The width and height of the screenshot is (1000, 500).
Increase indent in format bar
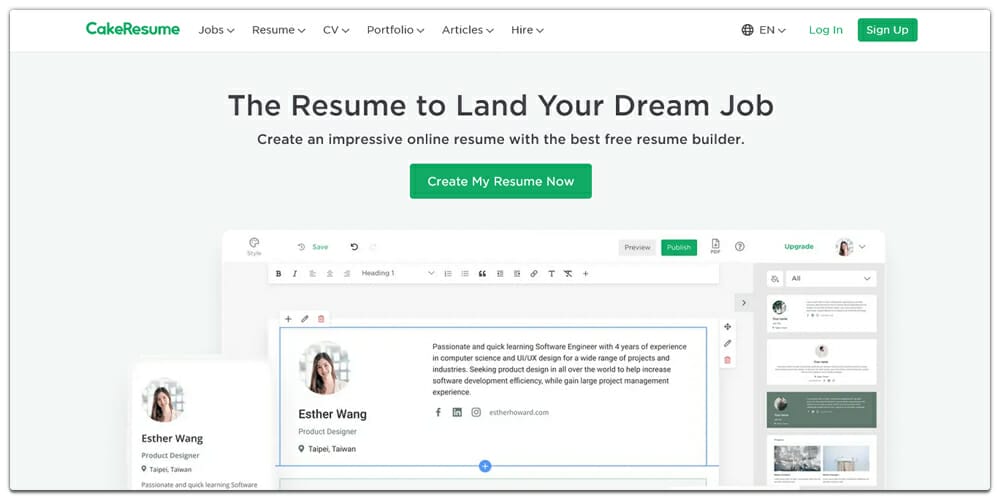[x=517, y=274]
